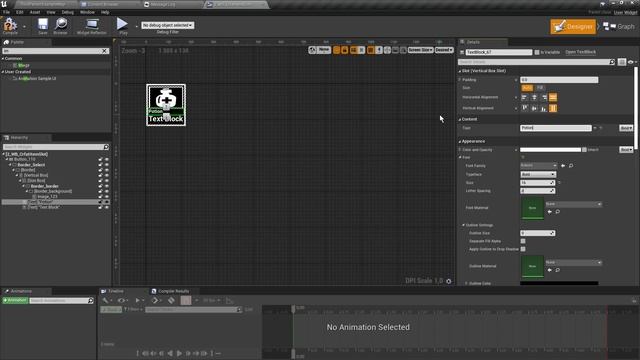Set vertical alignment to top
This screenshot has width=640, height=360.
pyautogui.click(x=524, y=108)
